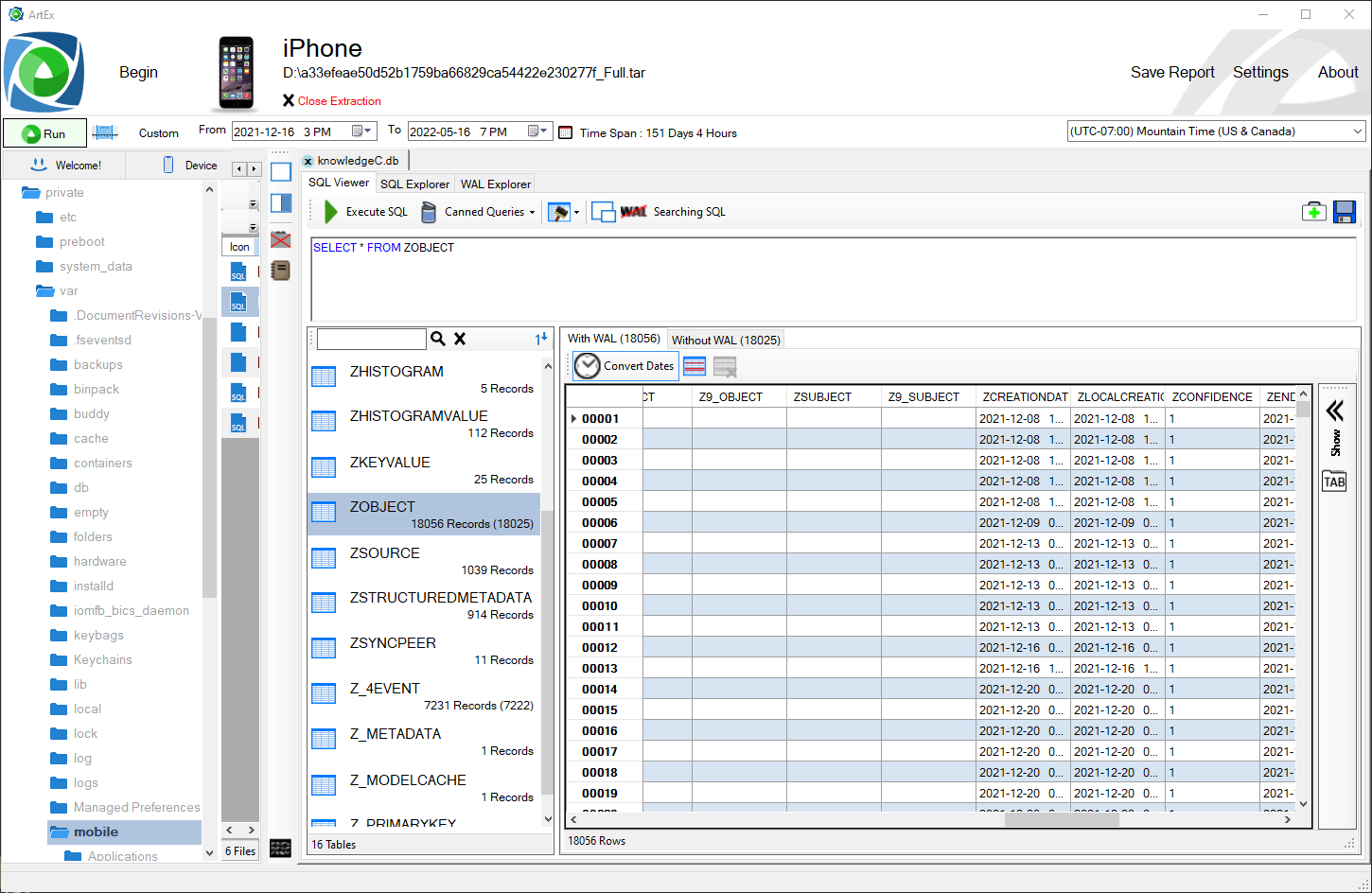Toggle the crossed-out WAL icon
The image size is (1372, 893).
point(634,212)
